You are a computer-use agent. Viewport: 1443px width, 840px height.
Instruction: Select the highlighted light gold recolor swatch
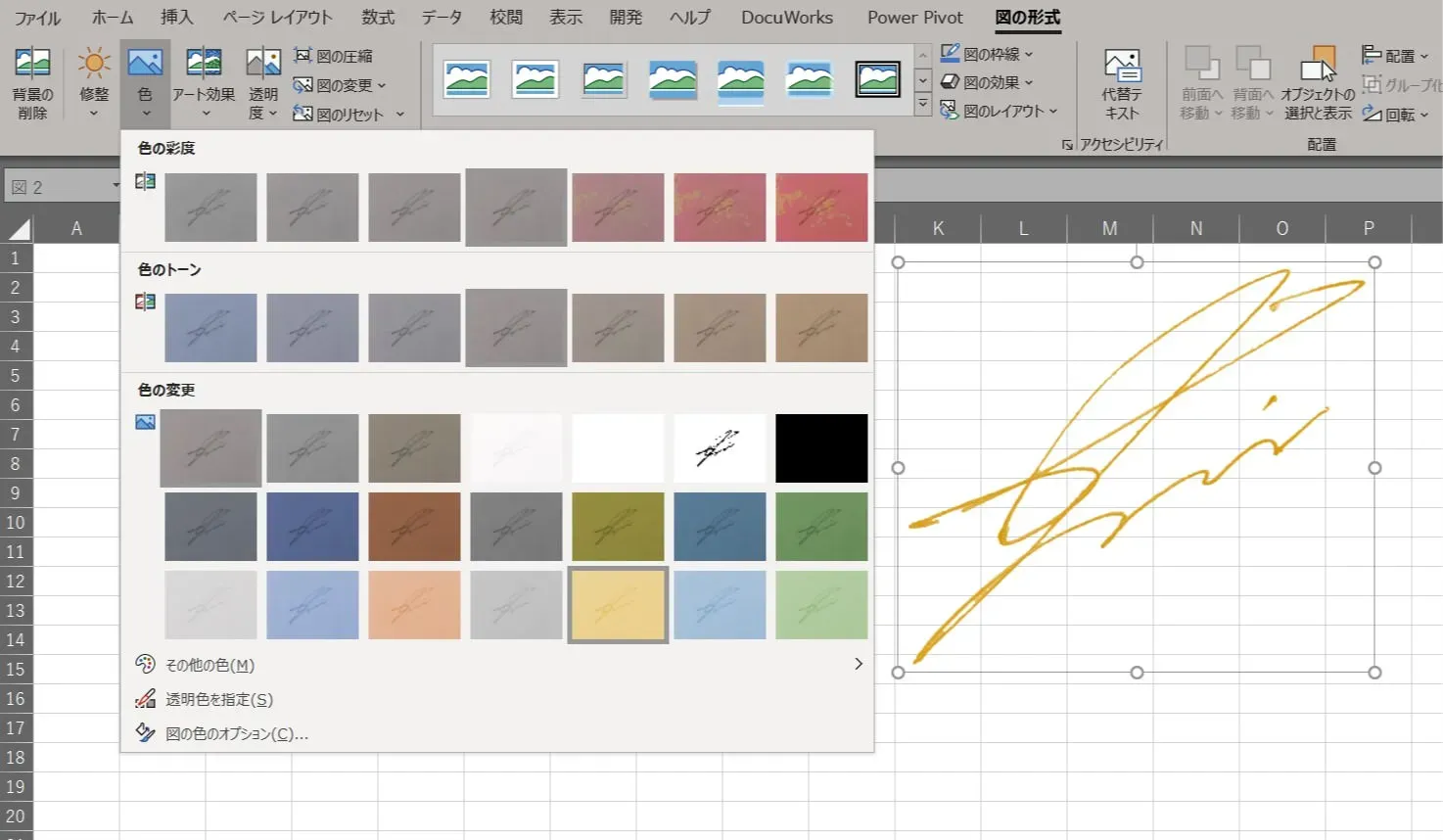(x=618, y=605)
